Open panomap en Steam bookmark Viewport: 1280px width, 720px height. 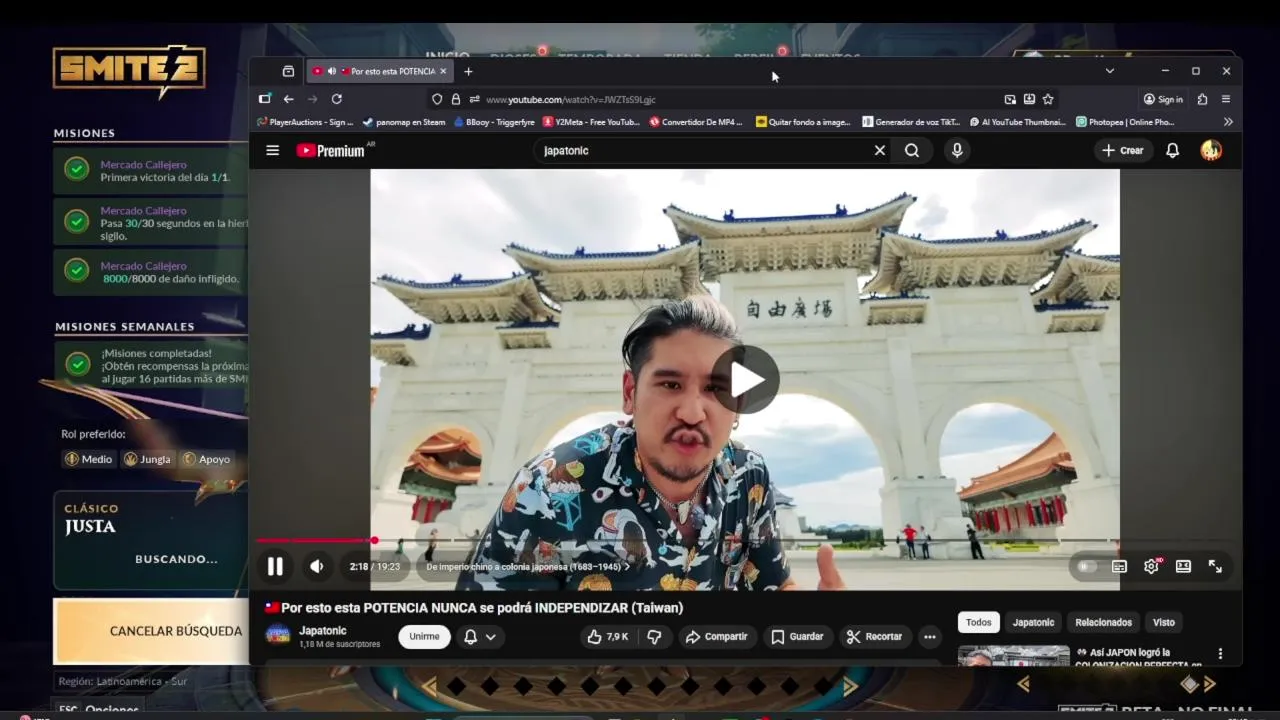(404, 122)
